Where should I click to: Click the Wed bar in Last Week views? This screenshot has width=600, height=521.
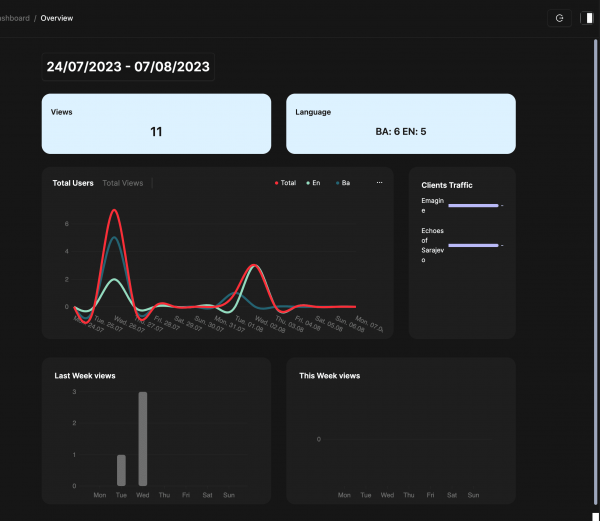tap(143, 439)
